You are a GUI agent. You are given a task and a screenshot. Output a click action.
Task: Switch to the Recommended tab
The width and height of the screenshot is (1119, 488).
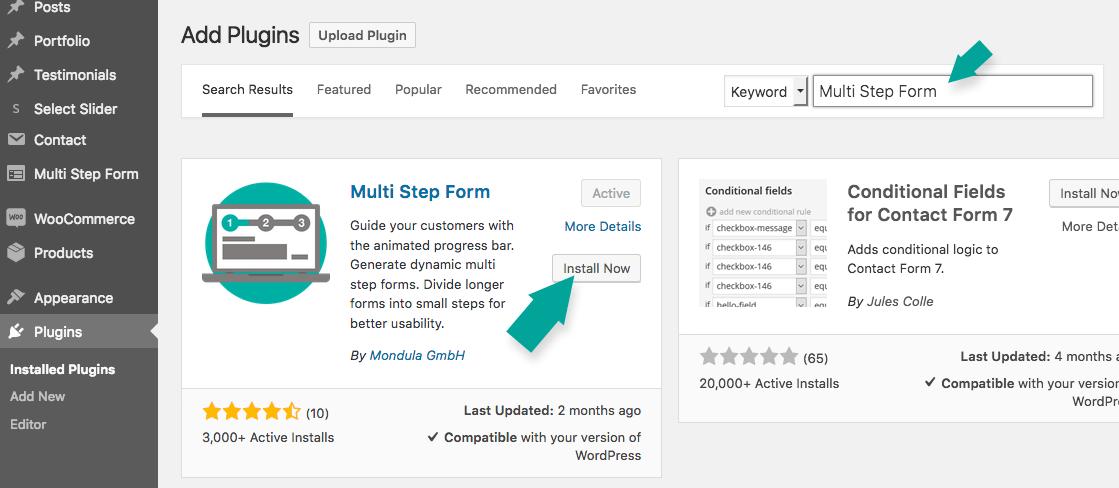(x=511, y=90)
